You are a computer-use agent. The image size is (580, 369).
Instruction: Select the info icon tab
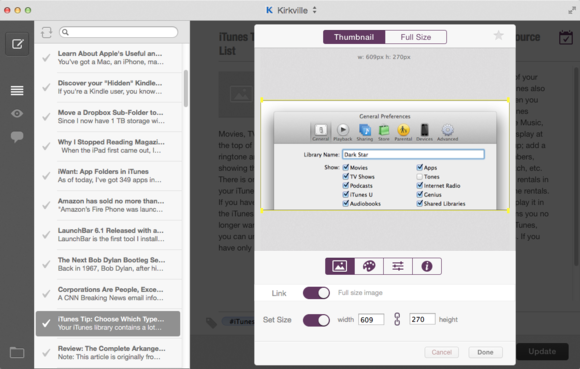427,266
